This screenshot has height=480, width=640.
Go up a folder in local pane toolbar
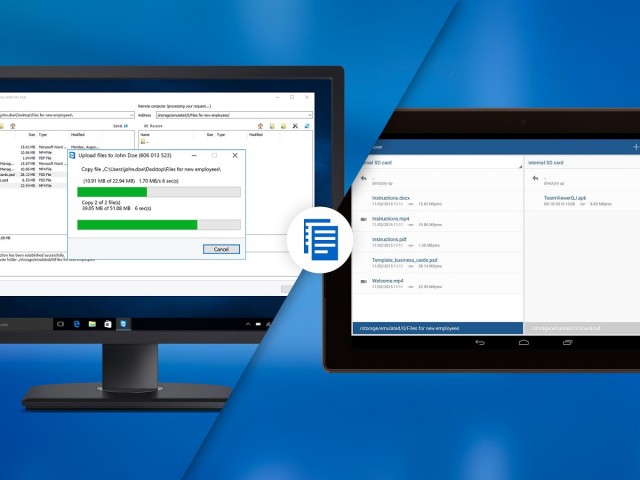(x=13, y=126)
